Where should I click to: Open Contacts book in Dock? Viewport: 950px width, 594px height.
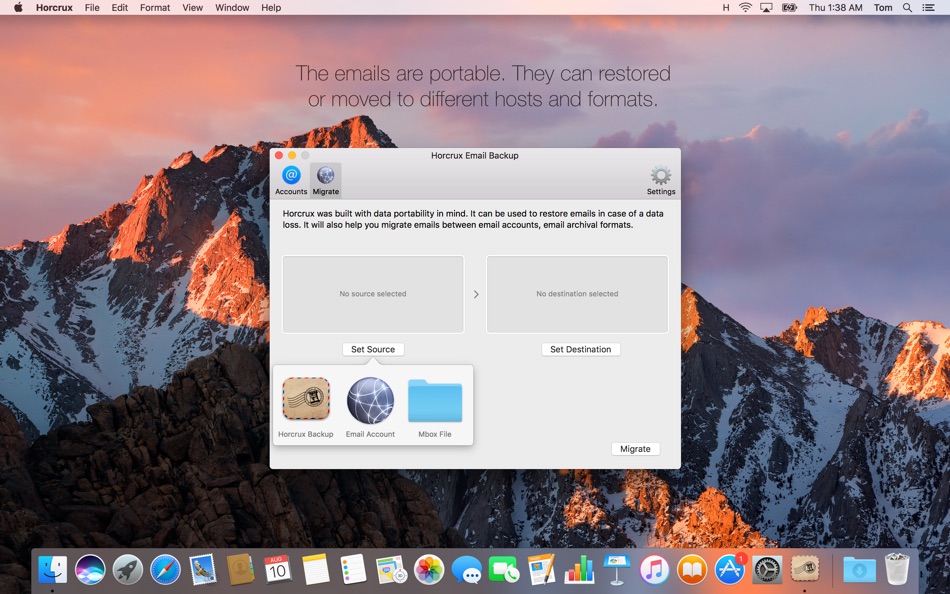pyautogui.click(x=241, y=570)
